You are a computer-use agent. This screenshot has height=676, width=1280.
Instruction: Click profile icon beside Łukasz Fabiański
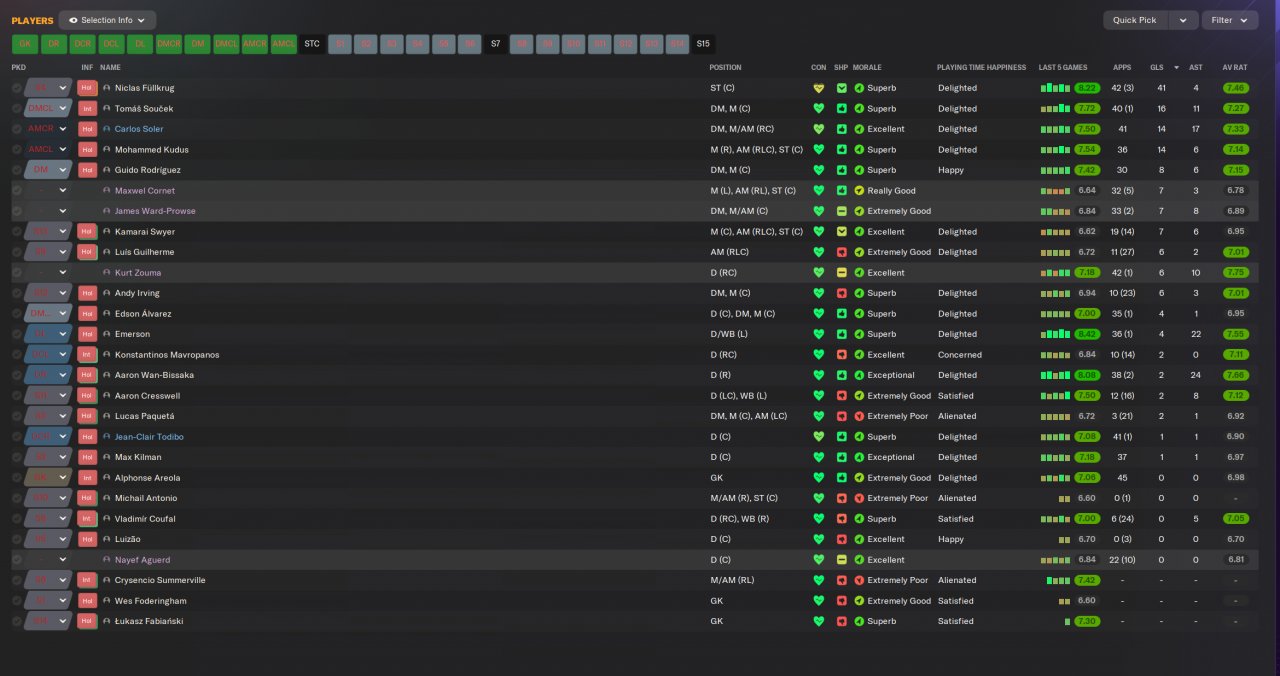[107, 621]
